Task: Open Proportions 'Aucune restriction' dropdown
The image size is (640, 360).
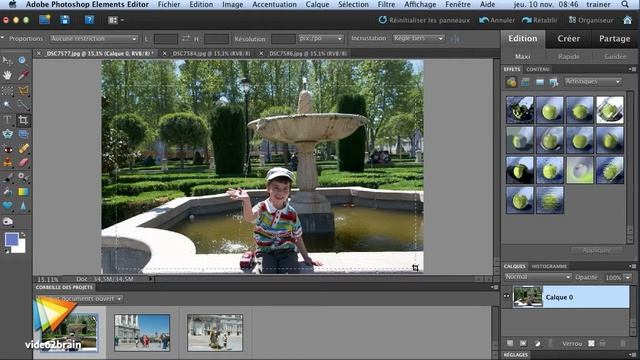Action: coord(93,38)
